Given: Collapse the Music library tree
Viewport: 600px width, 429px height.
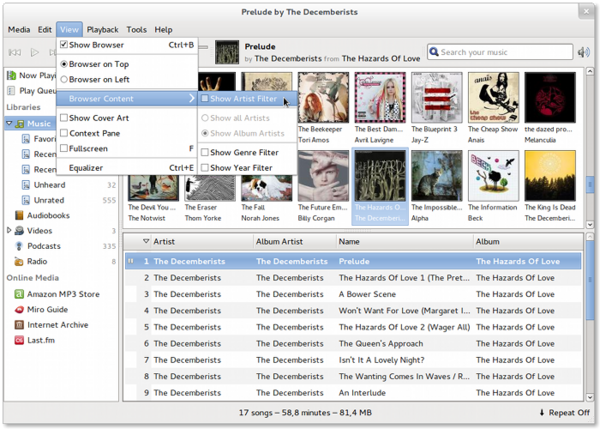Looking at the screenshot, I should [10, 123].
